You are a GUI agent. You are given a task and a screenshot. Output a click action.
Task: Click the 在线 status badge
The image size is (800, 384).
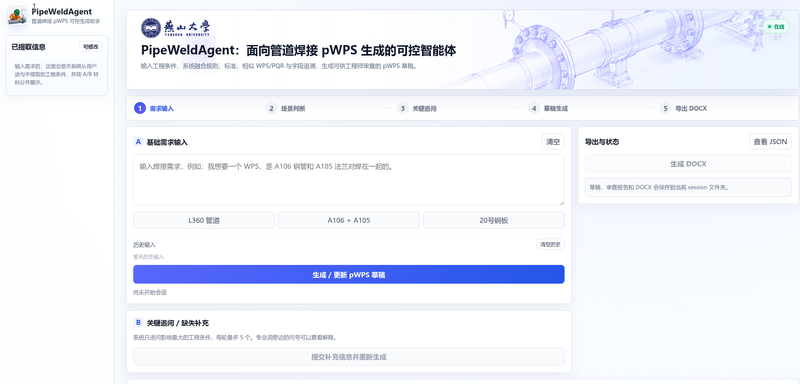tap(776, 26)
